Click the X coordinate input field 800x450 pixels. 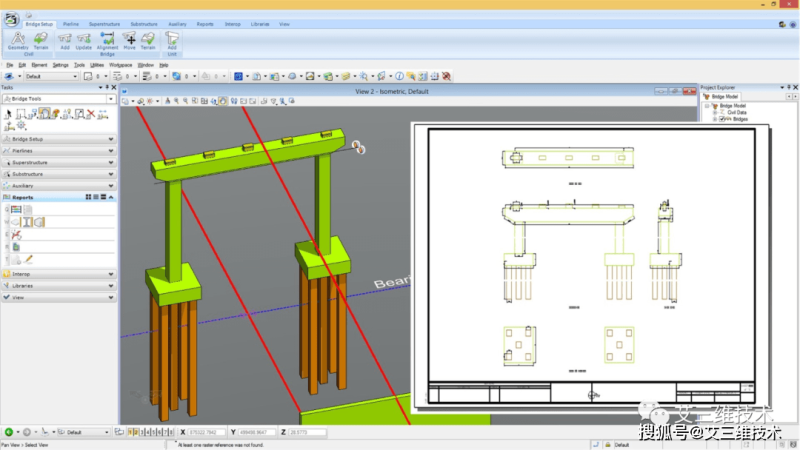pyautogui.click(x=207, y=432)
